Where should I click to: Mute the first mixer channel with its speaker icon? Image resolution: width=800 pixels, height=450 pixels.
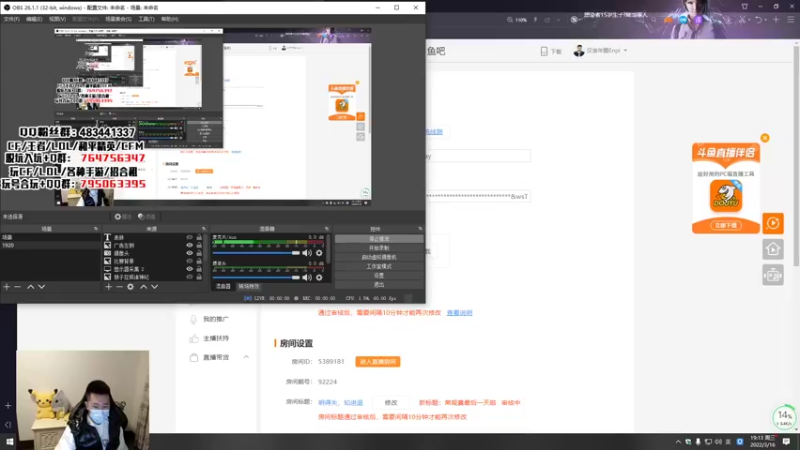tap(307, 253)
